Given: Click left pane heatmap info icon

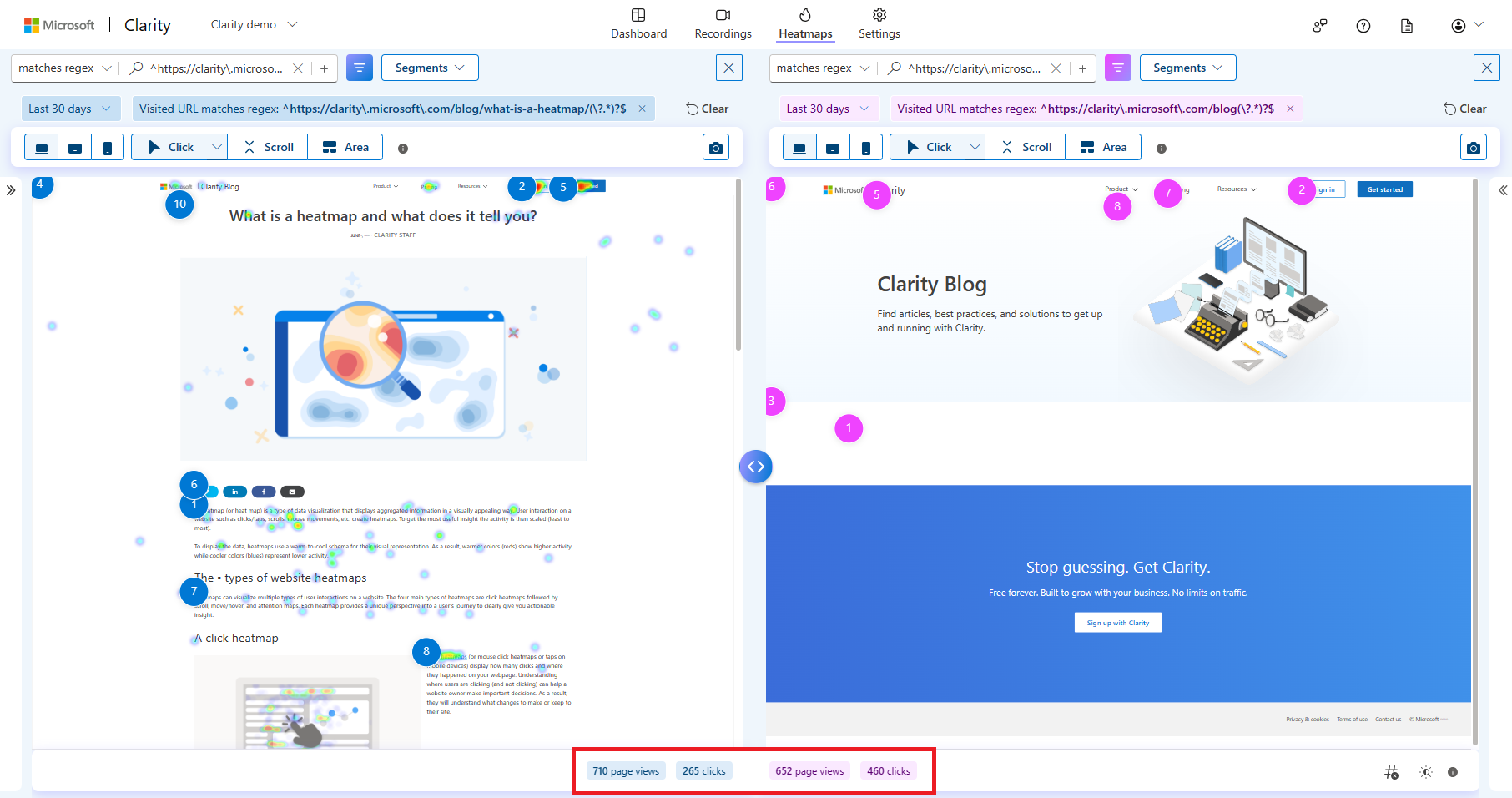Looking at the screenshot, I should (x=403, y=149).
